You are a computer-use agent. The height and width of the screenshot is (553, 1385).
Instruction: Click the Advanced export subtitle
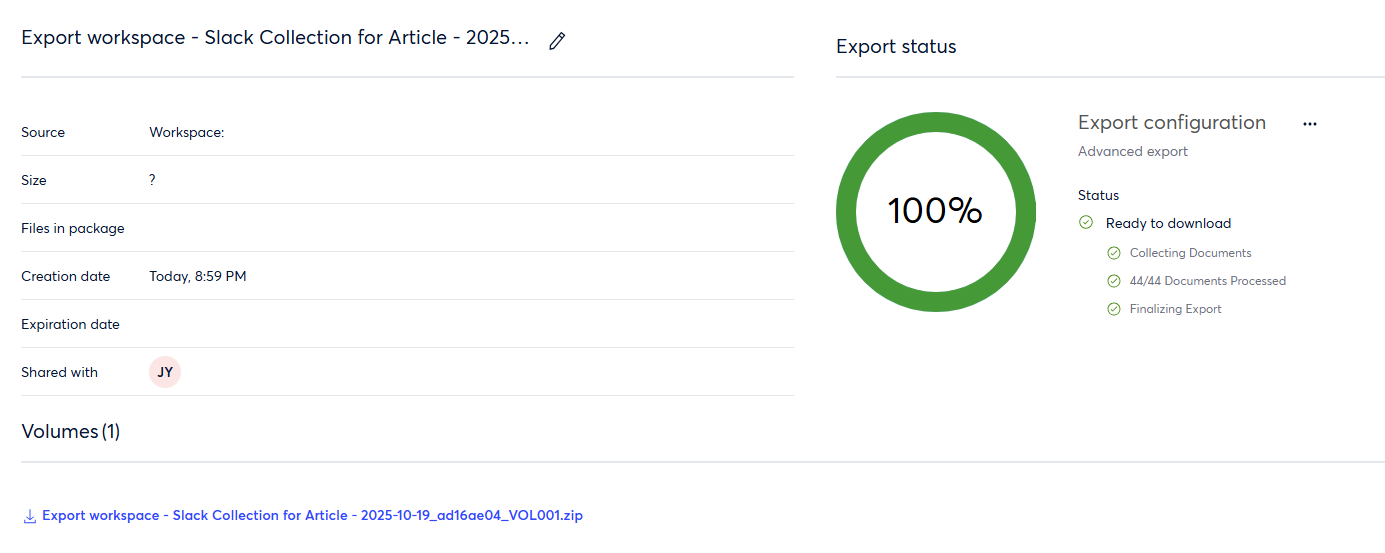[x=1132, y=151]
